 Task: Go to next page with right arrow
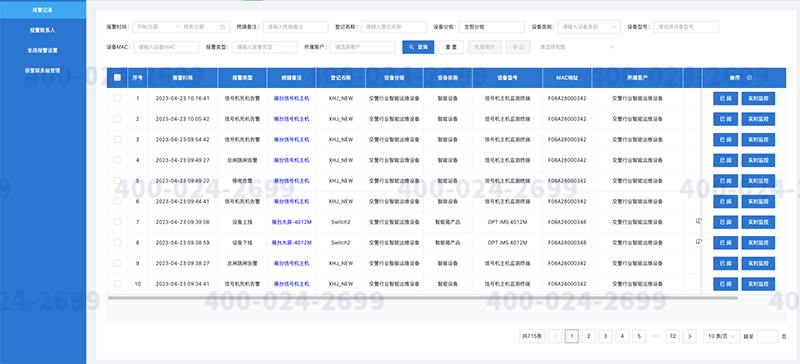pyautogui.click(x=690, y=336)
